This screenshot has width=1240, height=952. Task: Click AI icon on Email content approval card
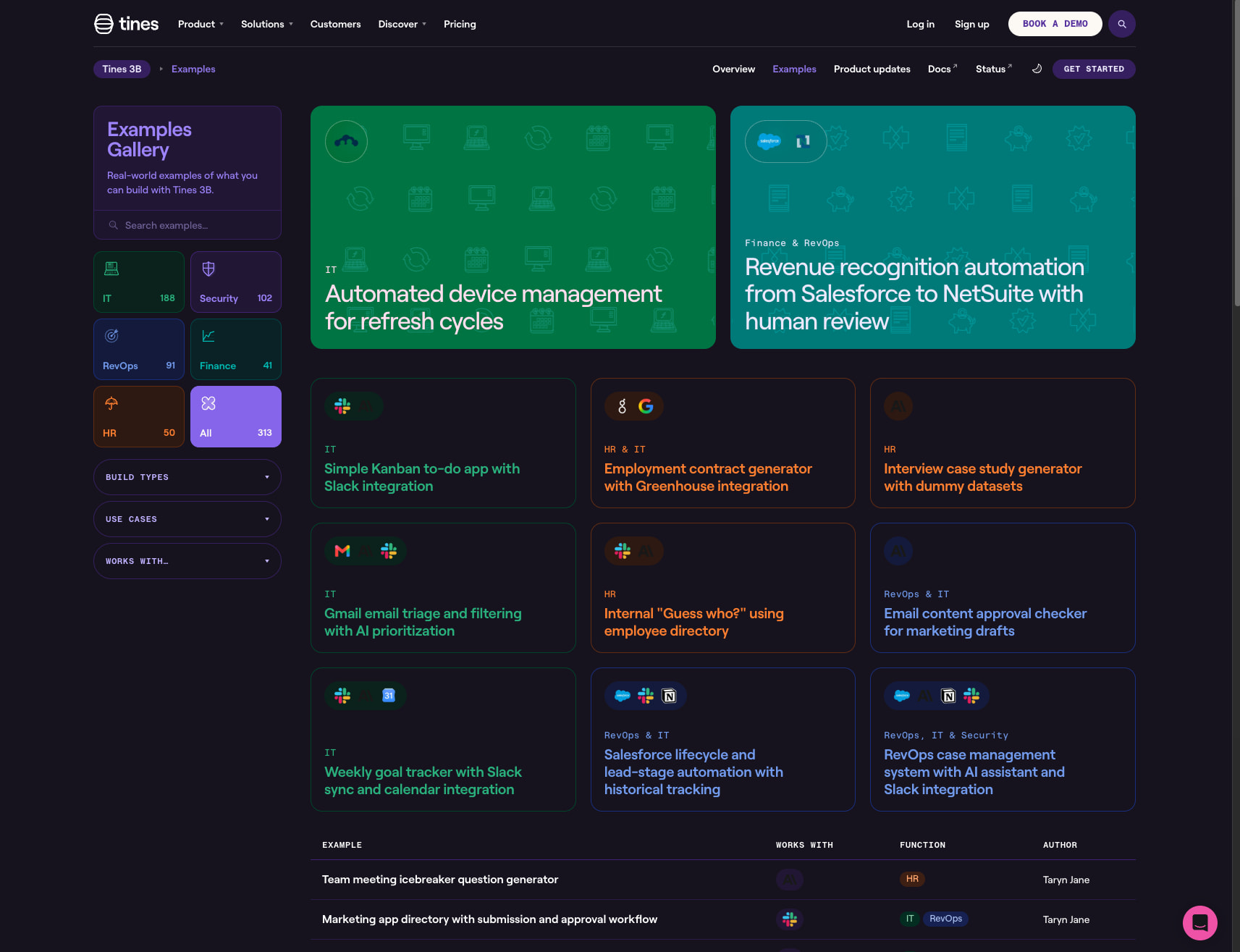(x=898, y=551)
